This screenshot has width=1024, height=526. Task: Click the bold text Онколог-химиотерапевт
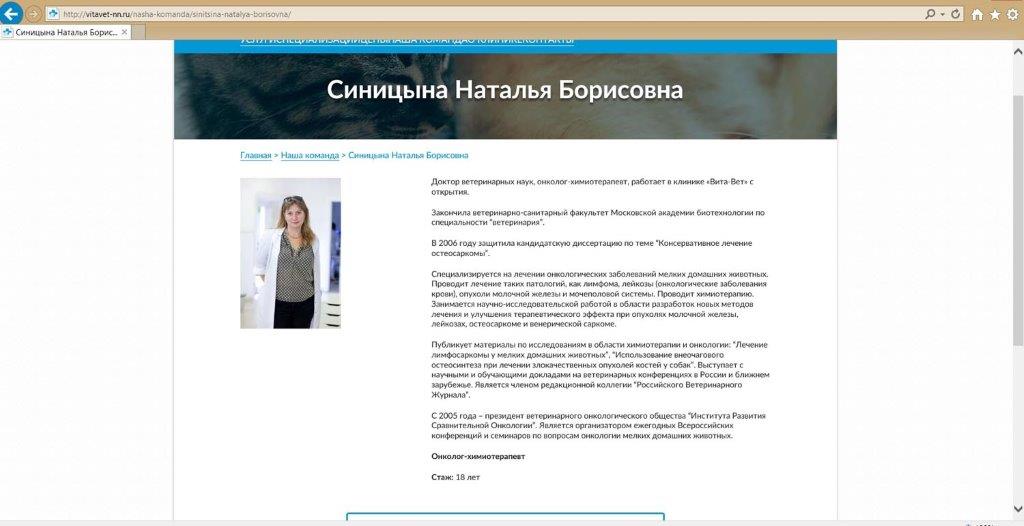pyautogui.click(x=478, y=456)
